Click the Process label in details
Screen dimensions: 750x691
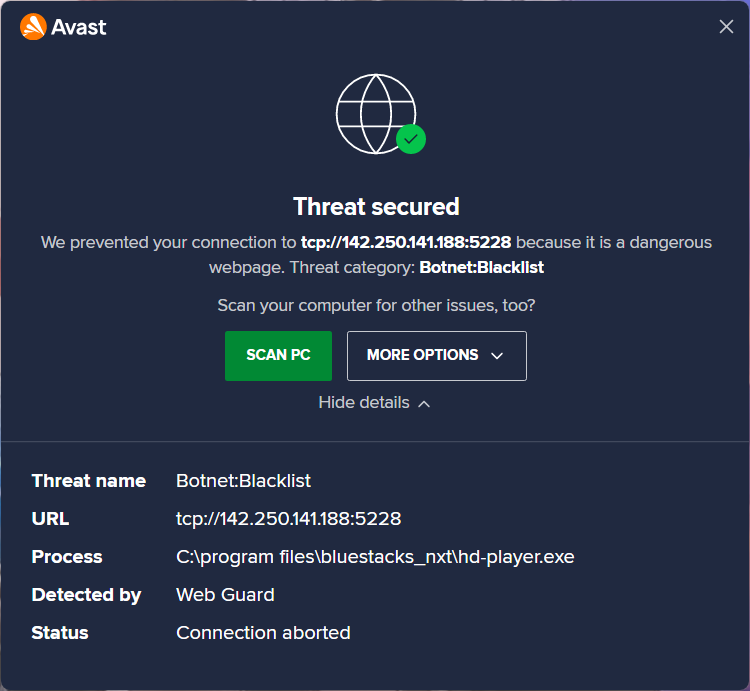pyautogui.click(x=67, y=557)
